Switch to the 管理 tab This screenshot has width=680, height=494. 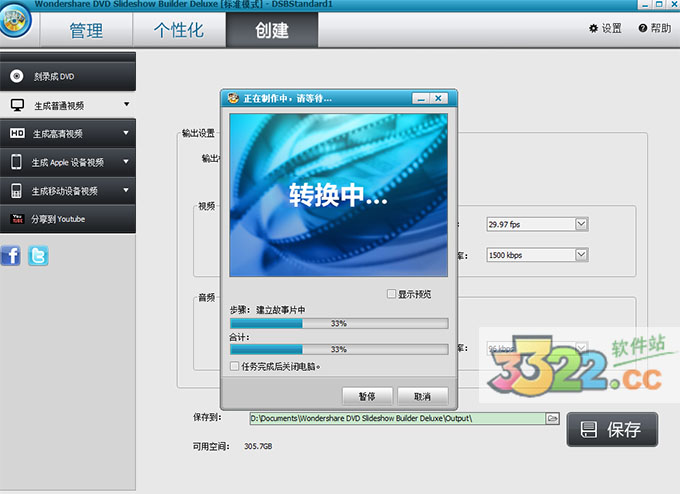click(86, 30)
